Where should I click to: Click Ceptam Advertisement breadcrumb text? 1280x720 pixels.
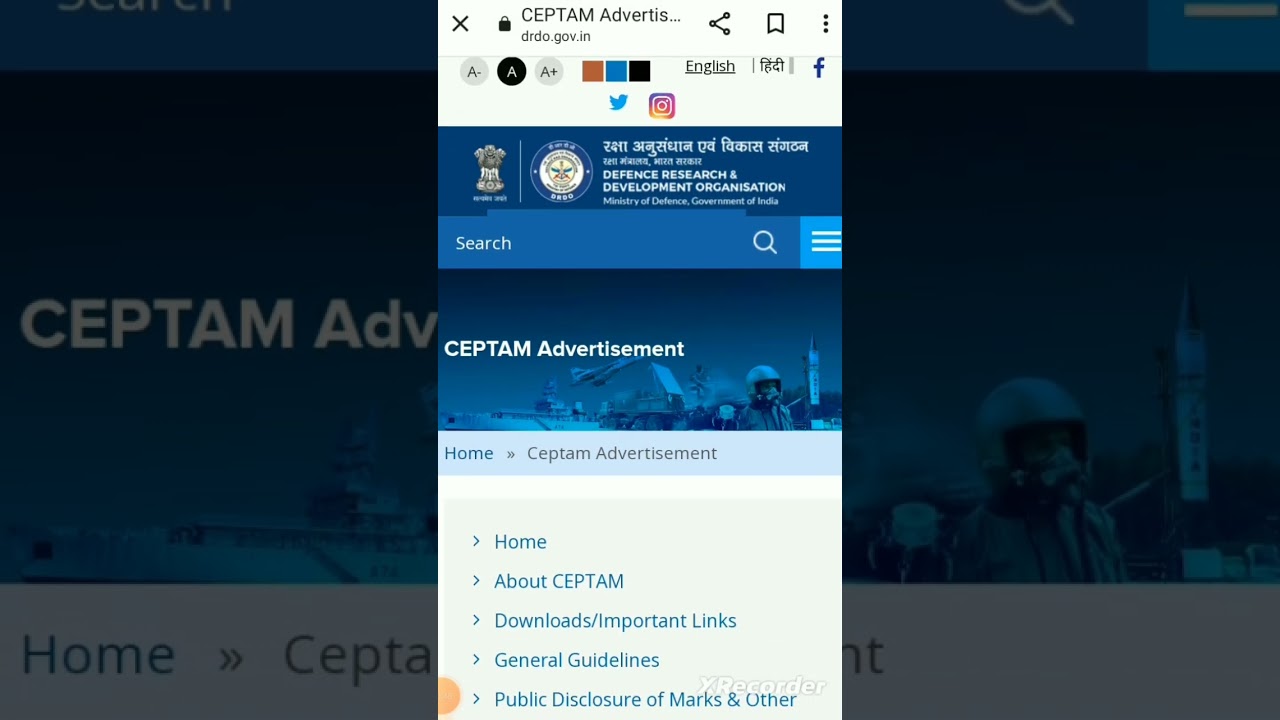(622, 453)
